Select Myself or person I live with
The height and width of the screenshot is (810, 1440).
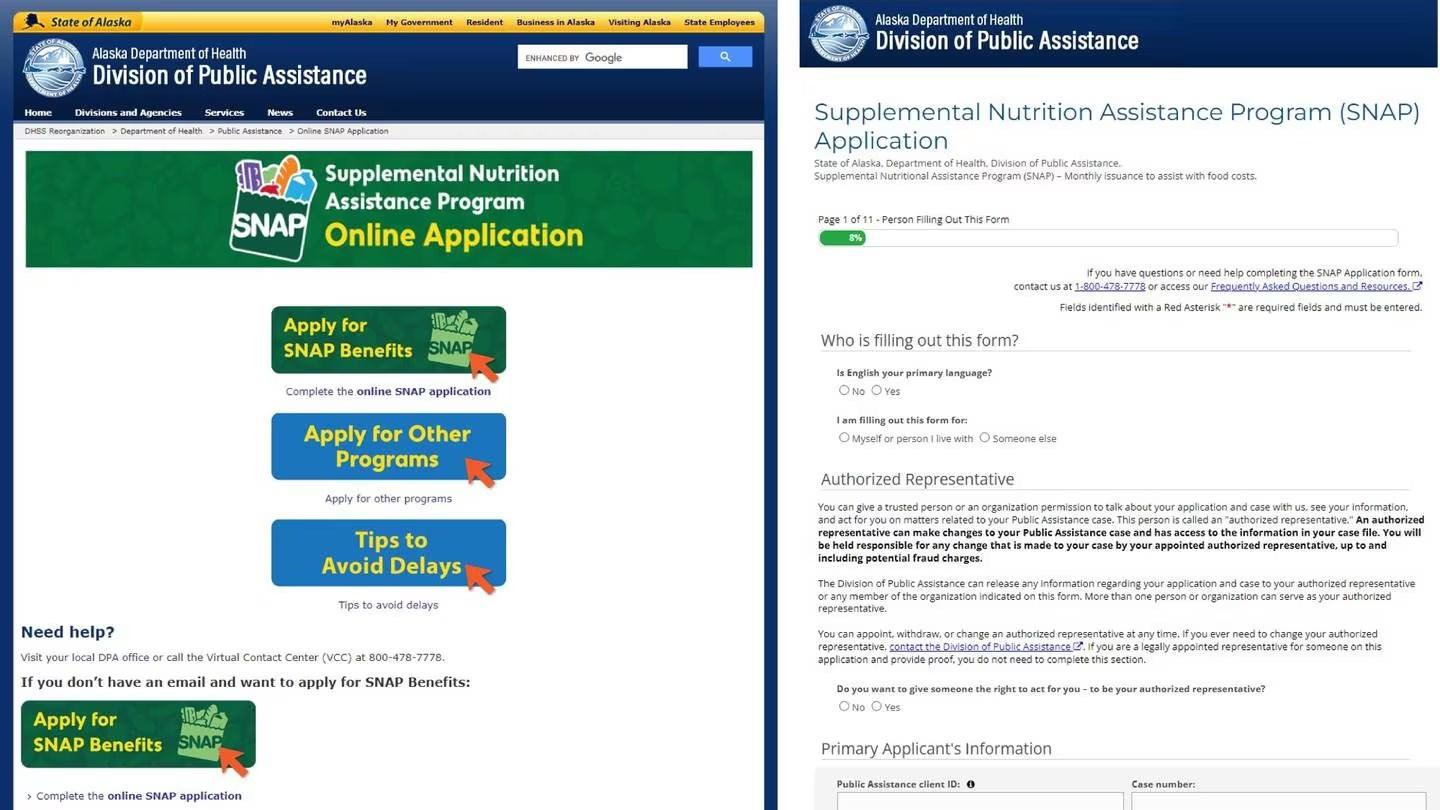pyautogui.click(x=844, y=438)
